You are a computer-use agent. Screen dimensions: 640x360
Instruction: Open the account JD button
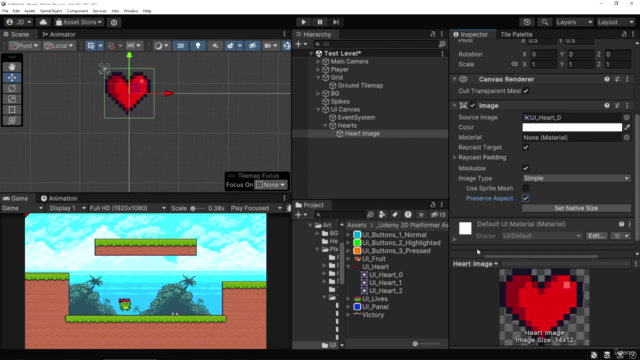(19, 22)
